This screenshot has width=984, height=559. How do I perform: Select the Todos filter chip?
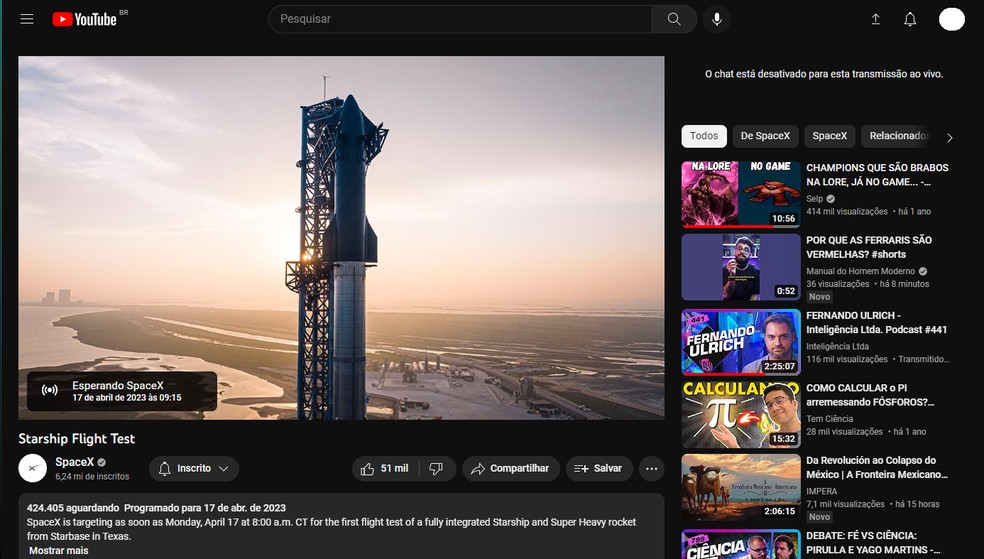704,136
